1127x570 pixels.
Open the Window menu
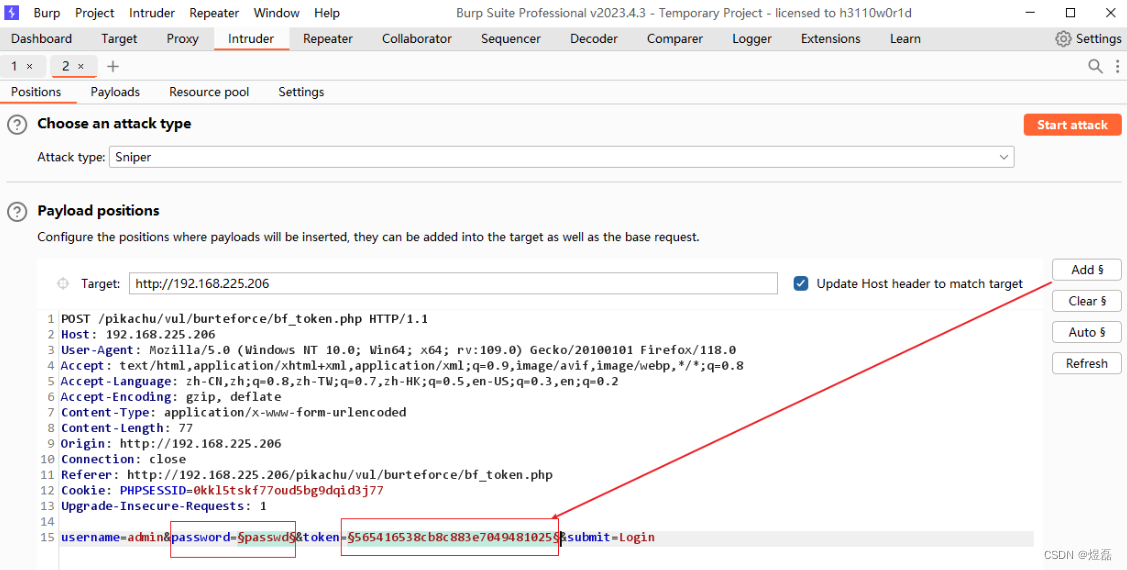tap(277, 13)
